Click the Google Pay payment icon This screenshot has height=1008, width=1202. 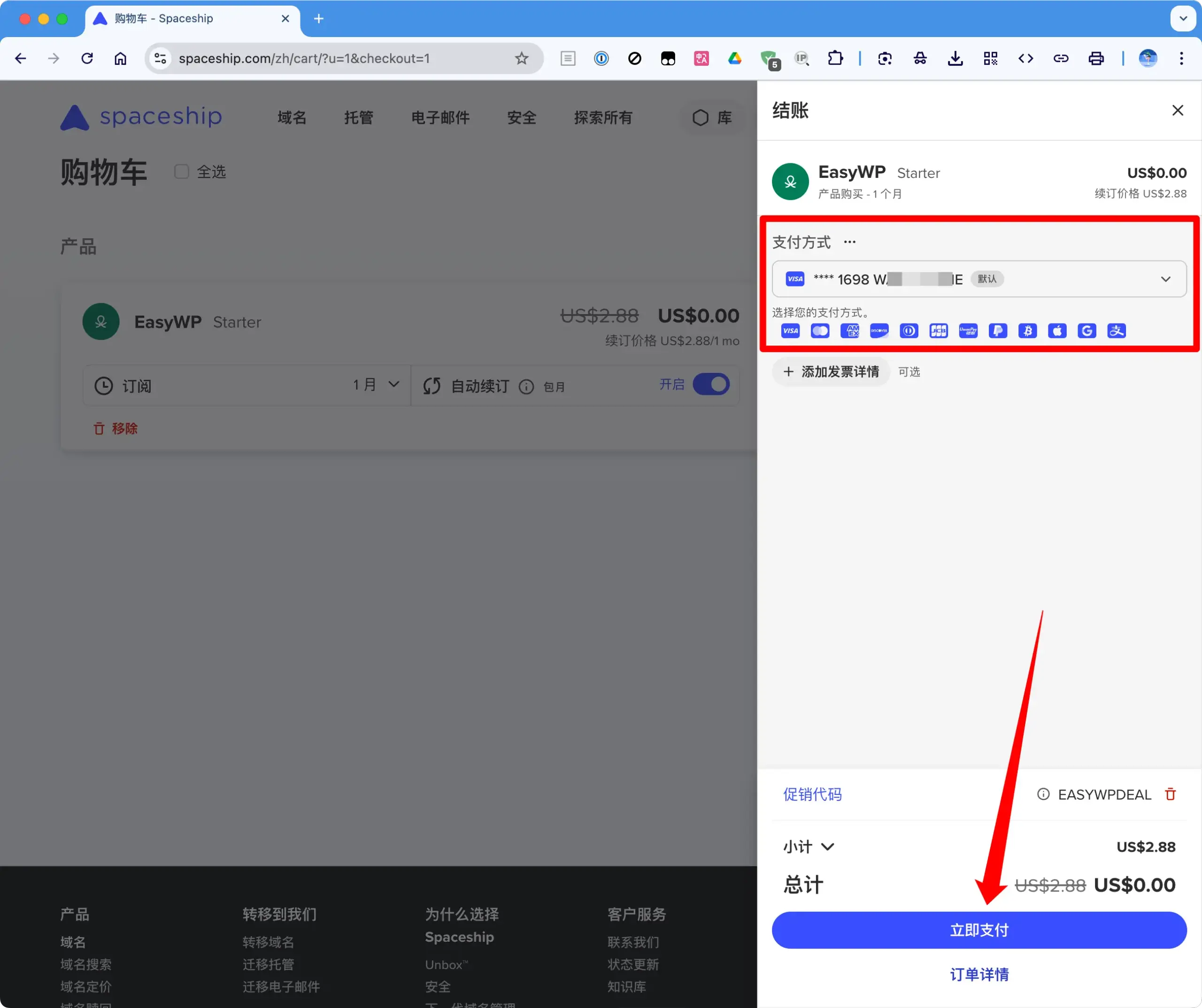point(1087,331)
